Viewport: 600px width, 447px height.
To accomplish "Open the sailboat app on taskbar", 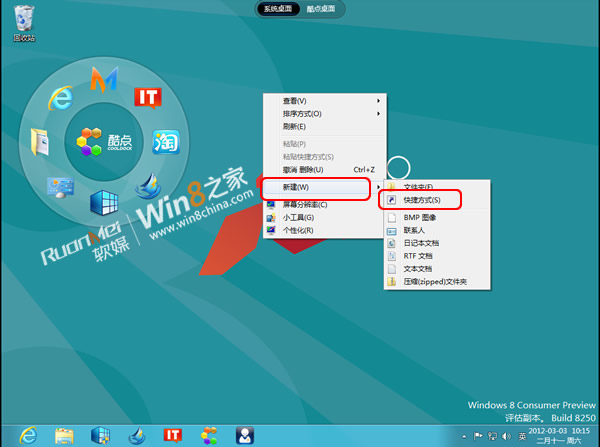I will [137, 436].
